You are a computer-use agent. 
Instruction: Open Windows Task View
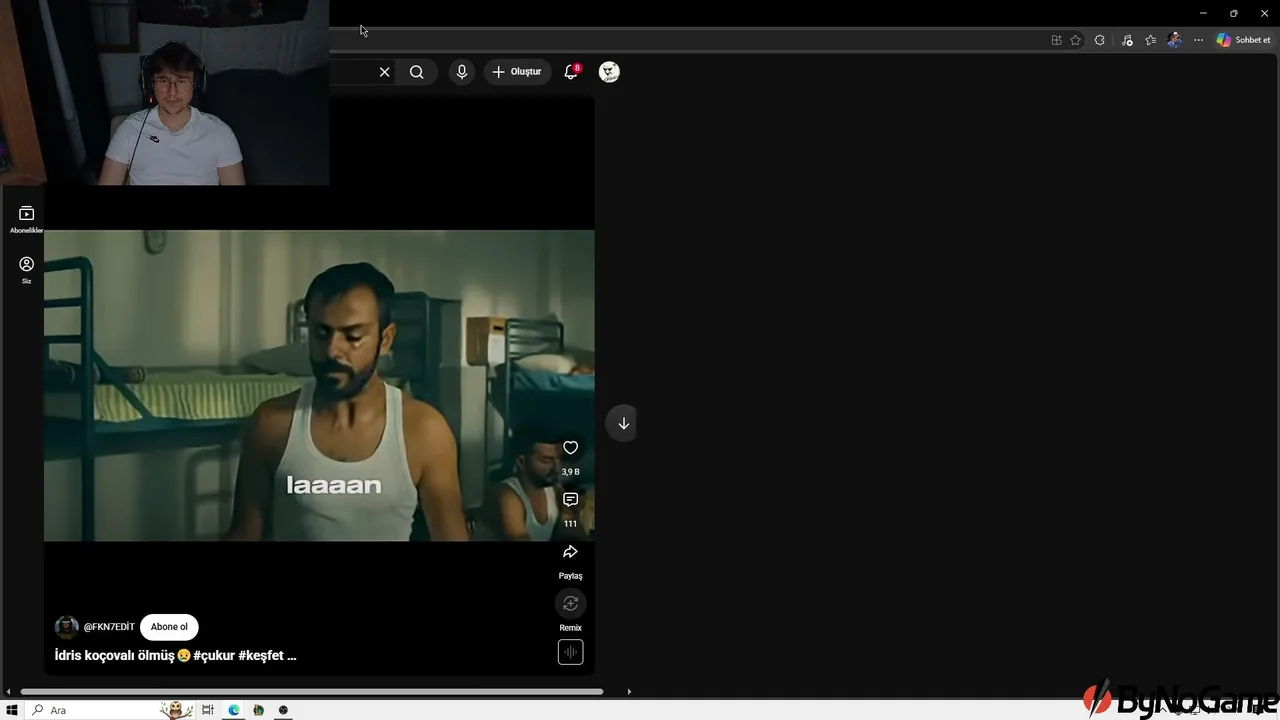(x=208, y=710)
